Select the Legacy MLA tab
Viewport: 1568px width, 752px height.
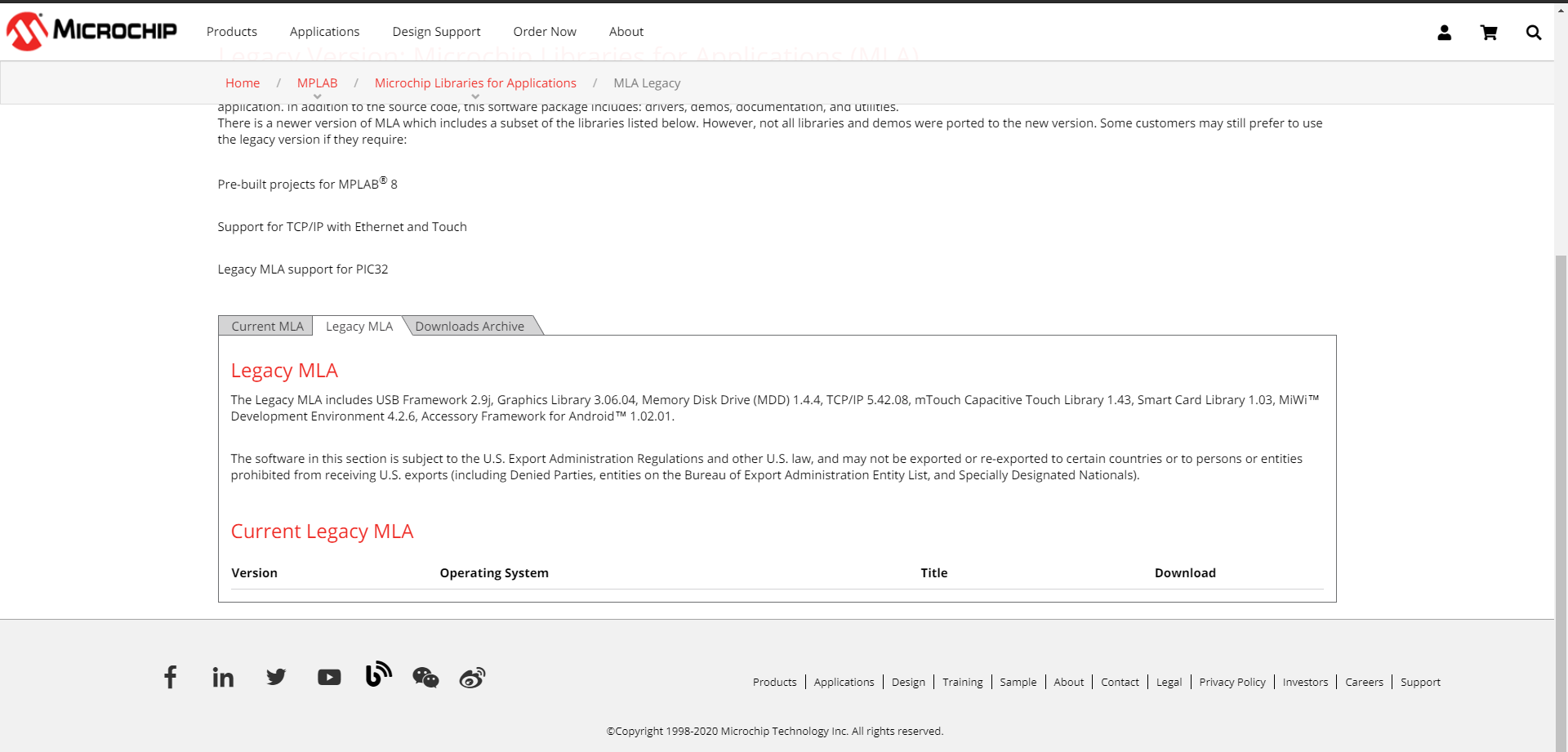(x=359, y=326)
